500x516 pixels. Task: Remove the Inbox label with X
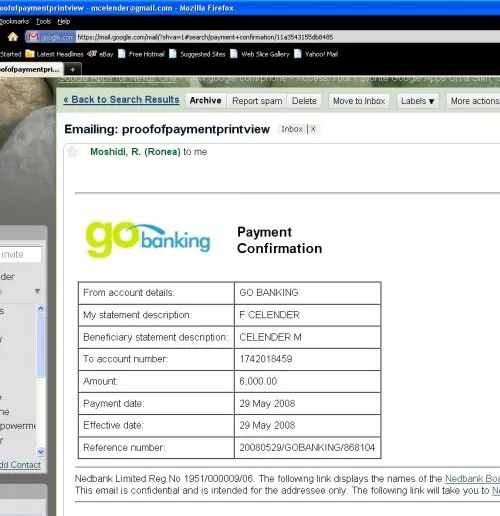(x=313, y=129)
